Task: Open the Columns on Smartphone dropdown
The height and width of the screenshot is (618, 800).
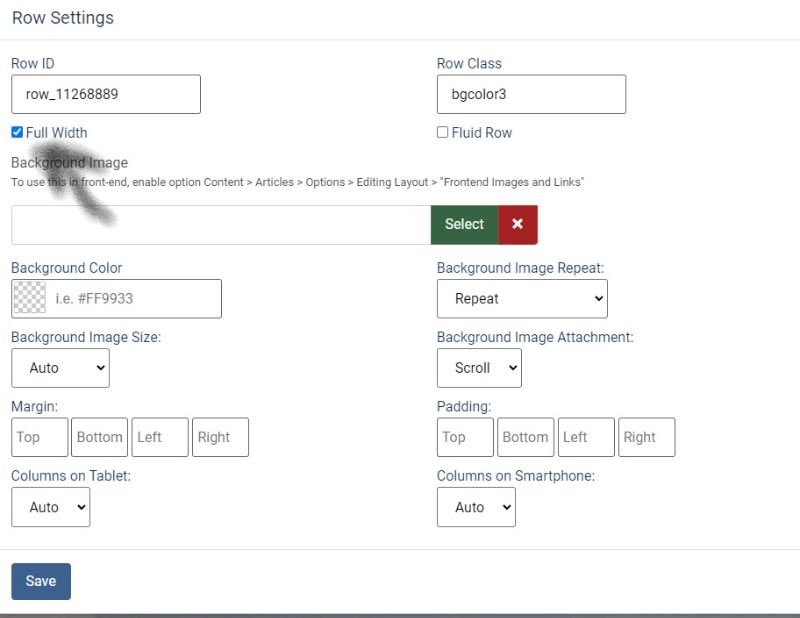Action: point(476,507)
